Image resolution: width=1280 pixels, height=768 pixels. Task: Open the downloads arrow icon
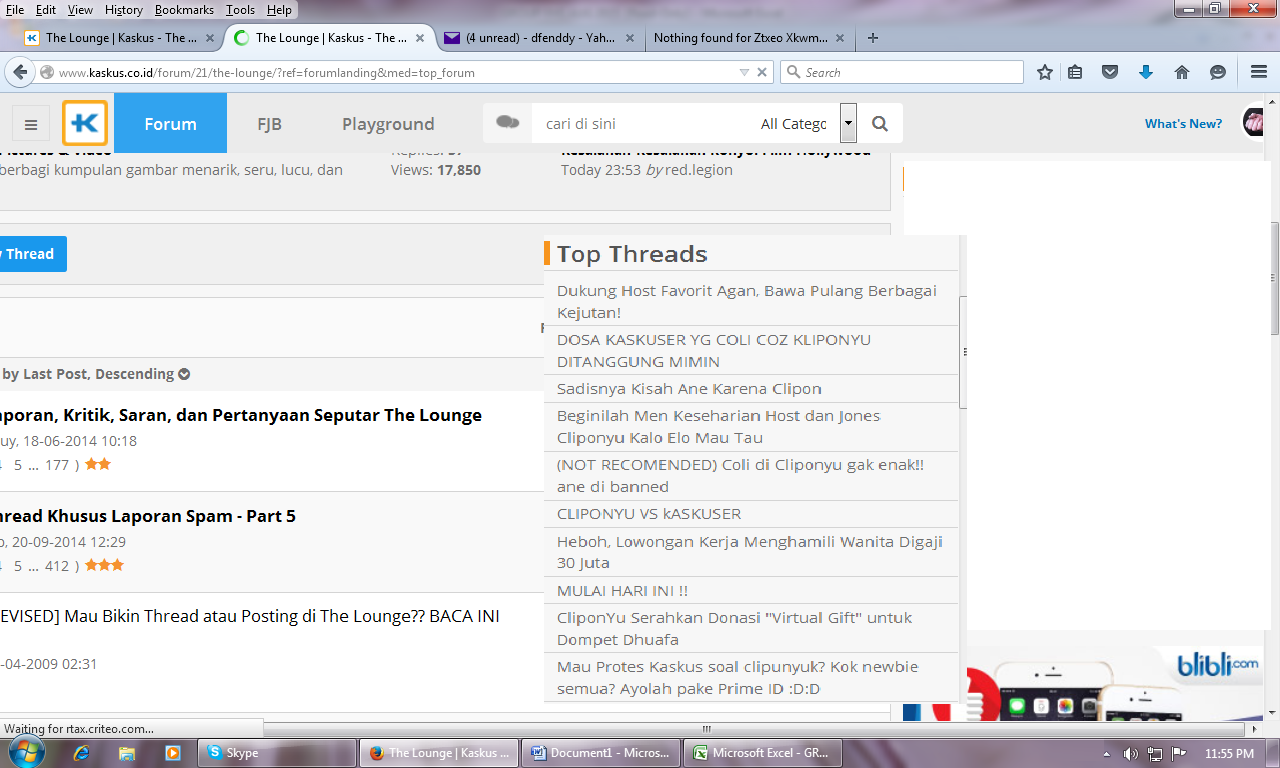point(1146,72)
